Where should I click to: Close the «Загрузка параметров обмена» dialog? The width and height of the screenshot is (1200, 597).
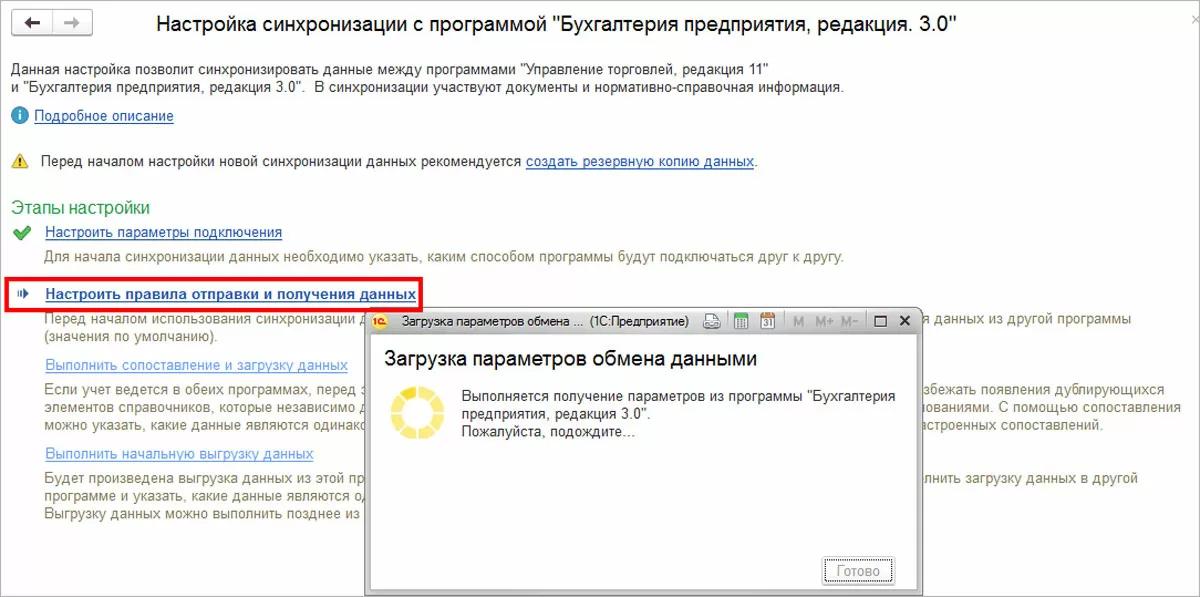(905, 322)
